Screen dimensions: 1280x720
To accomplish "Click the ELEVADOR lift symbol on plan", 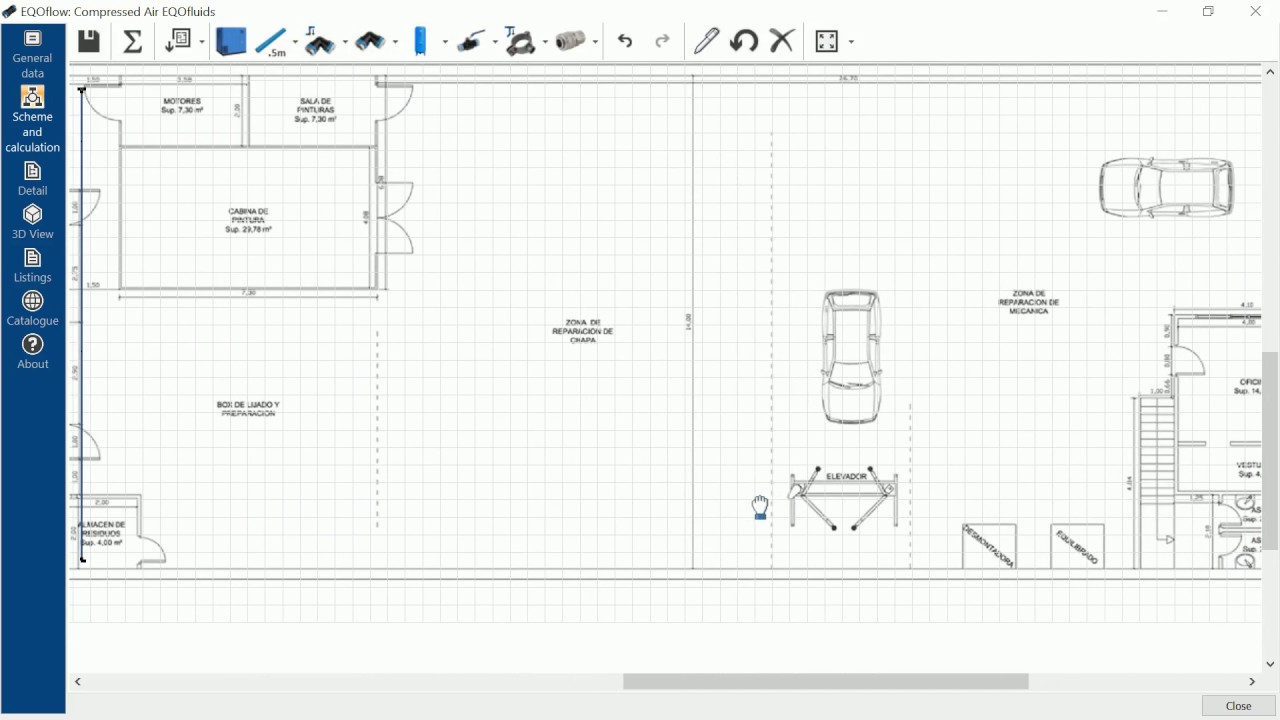I will coord(843,498).
